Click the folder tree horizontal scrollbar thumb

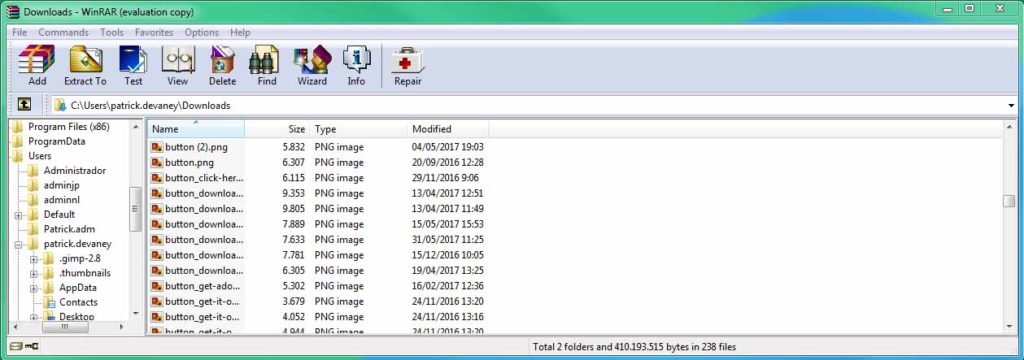click(65, 327)
